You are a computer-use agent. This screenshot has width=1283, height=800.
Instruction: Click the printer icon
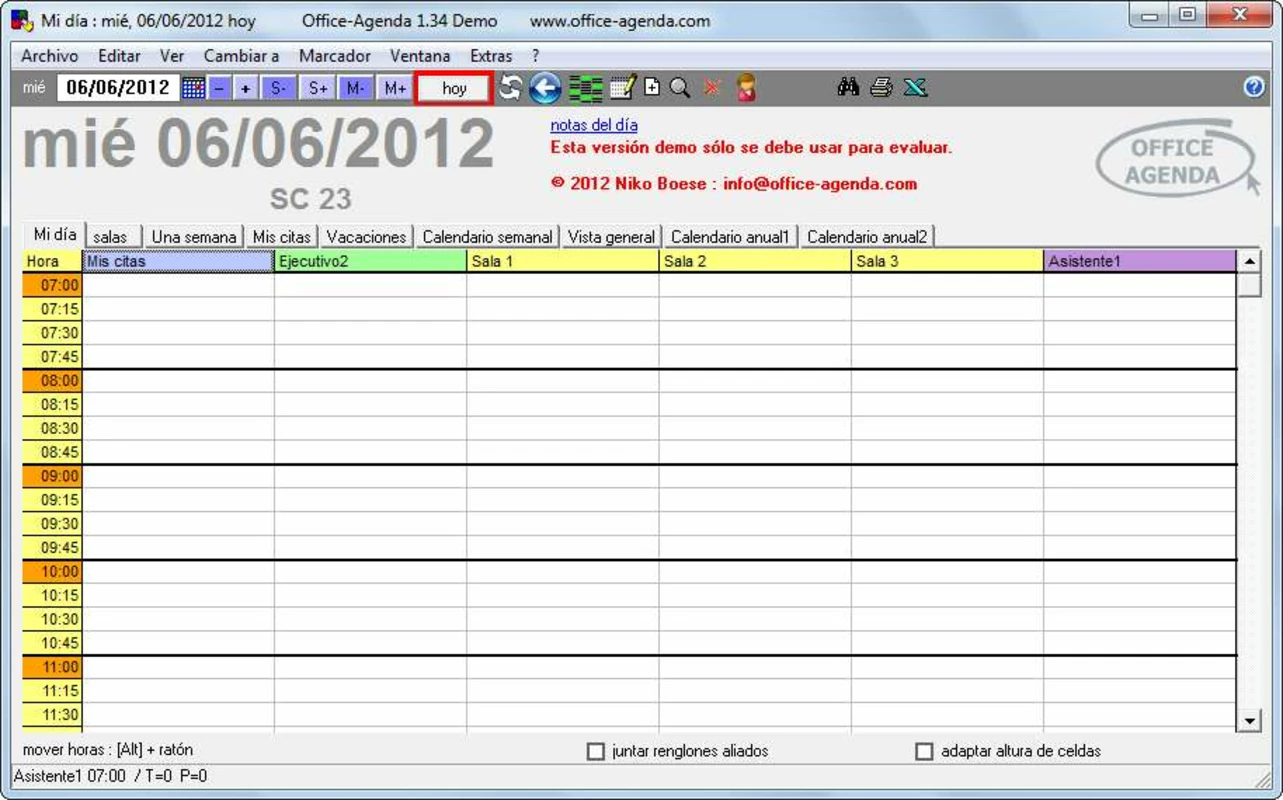(881, 88)
